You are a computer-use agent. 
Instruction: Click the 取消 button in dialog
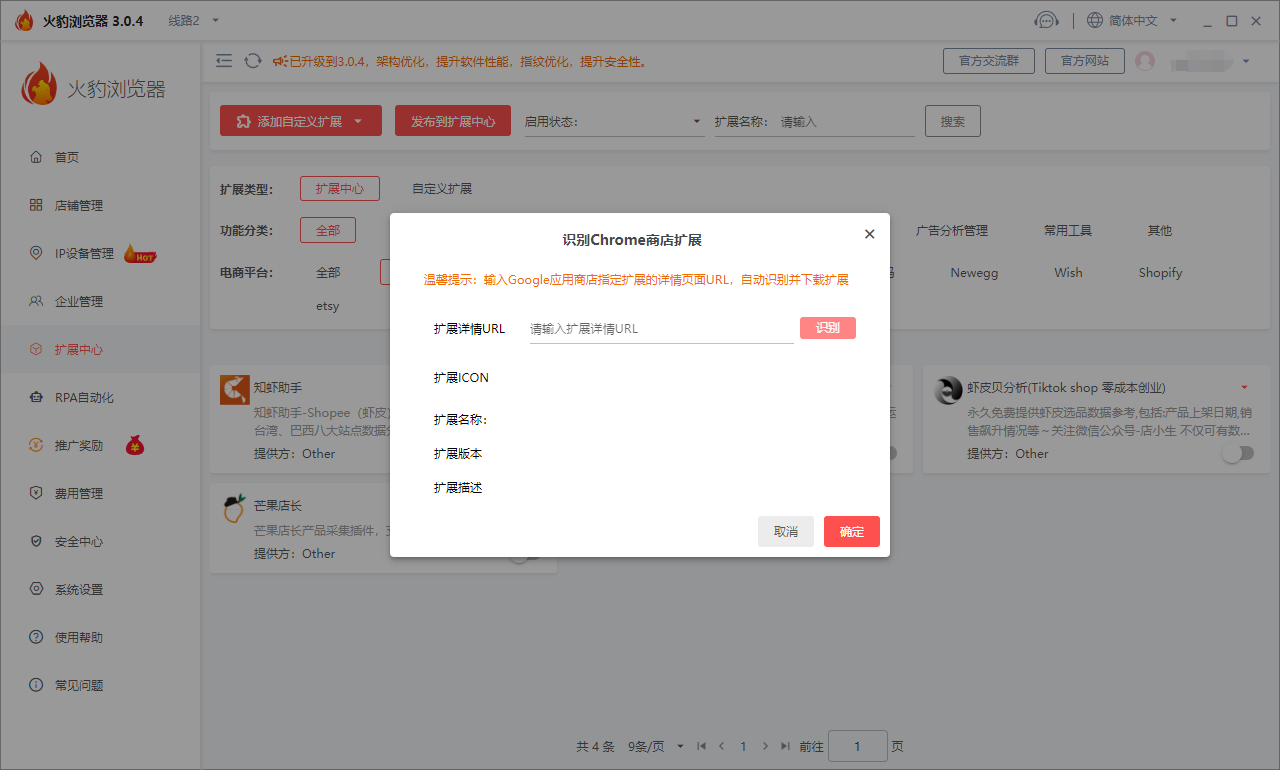click(785, 532)
